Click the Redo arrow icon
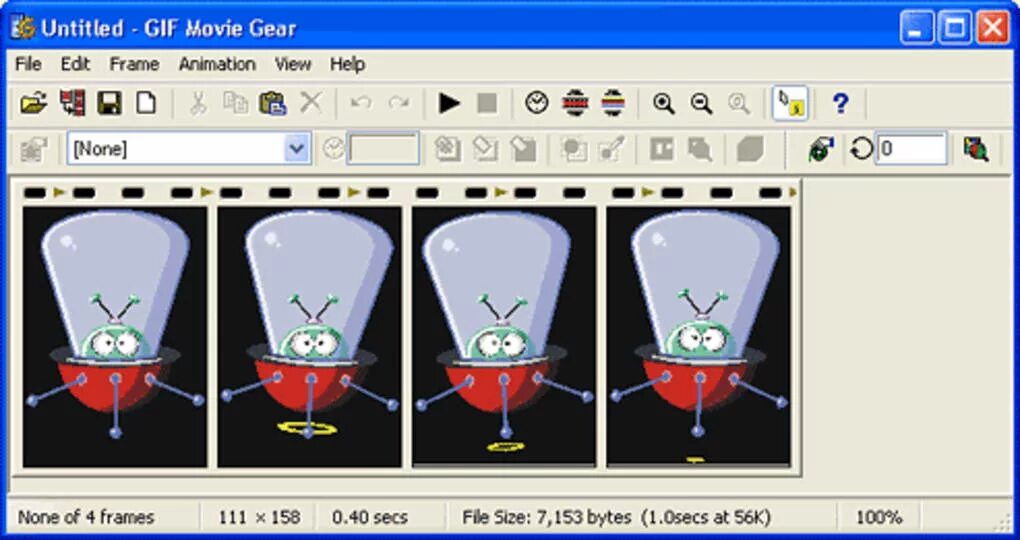The image size is (1020, 540). (399, 103)
